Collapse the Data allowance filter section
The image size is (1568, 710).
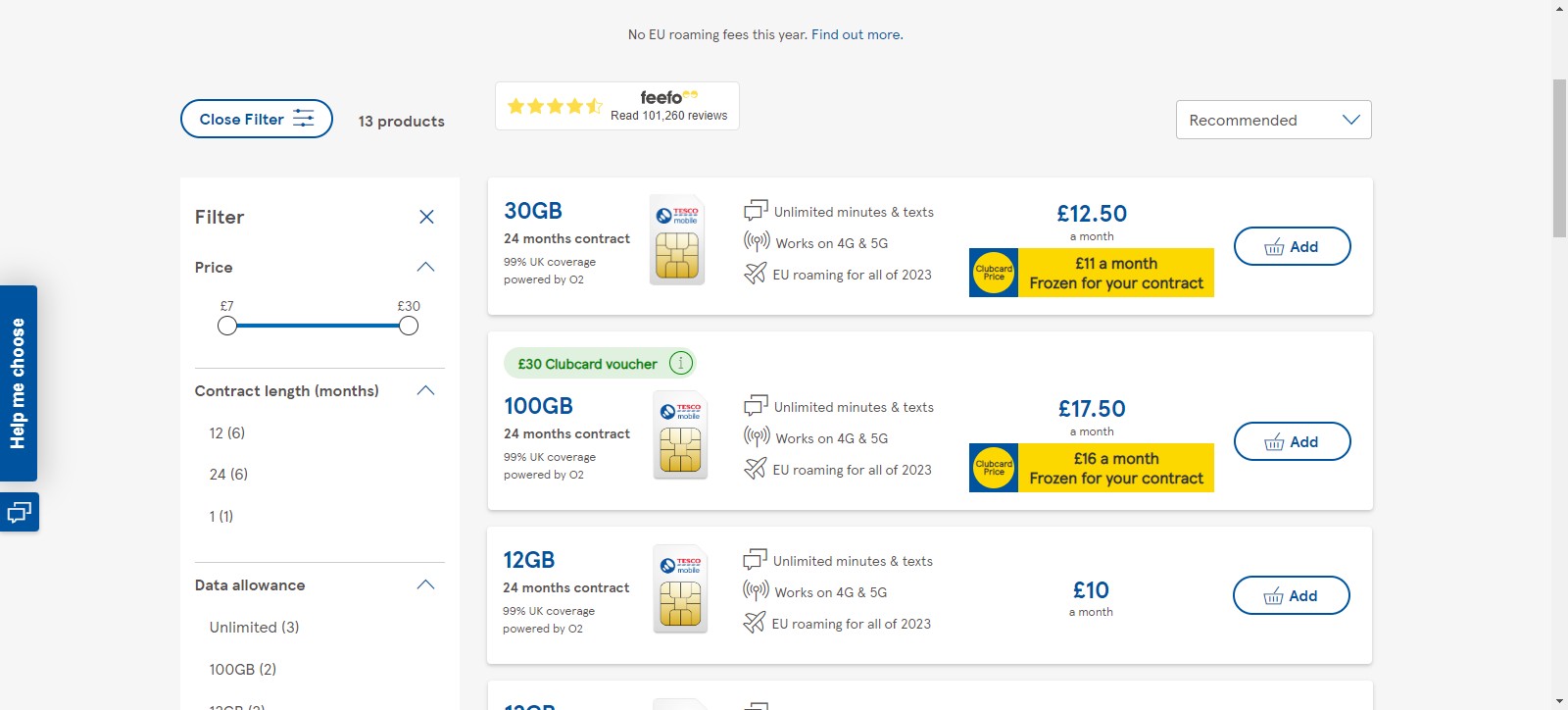425,584
